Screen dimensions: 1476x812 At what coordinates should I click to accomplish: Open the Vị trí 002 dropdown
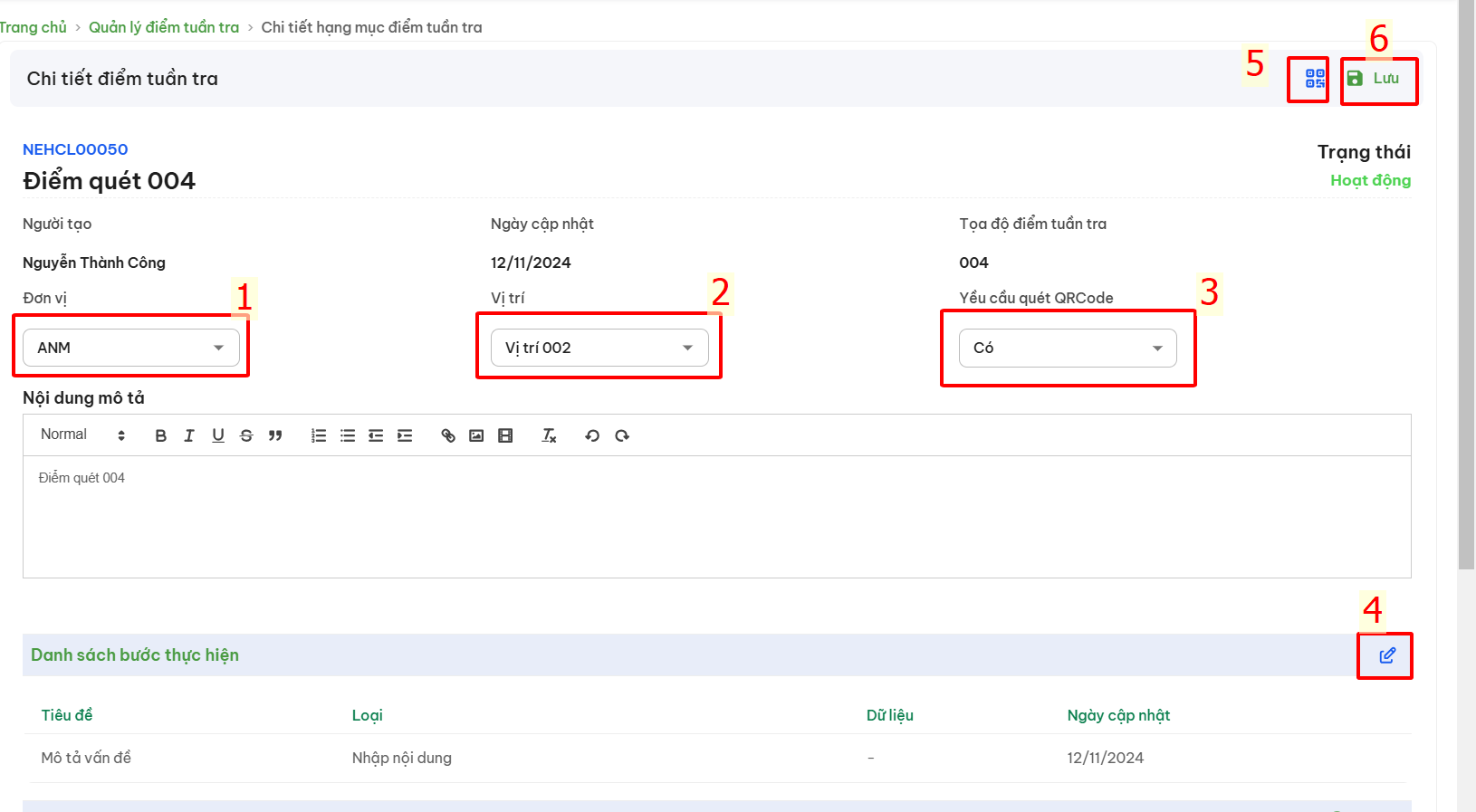click(599, 348)
